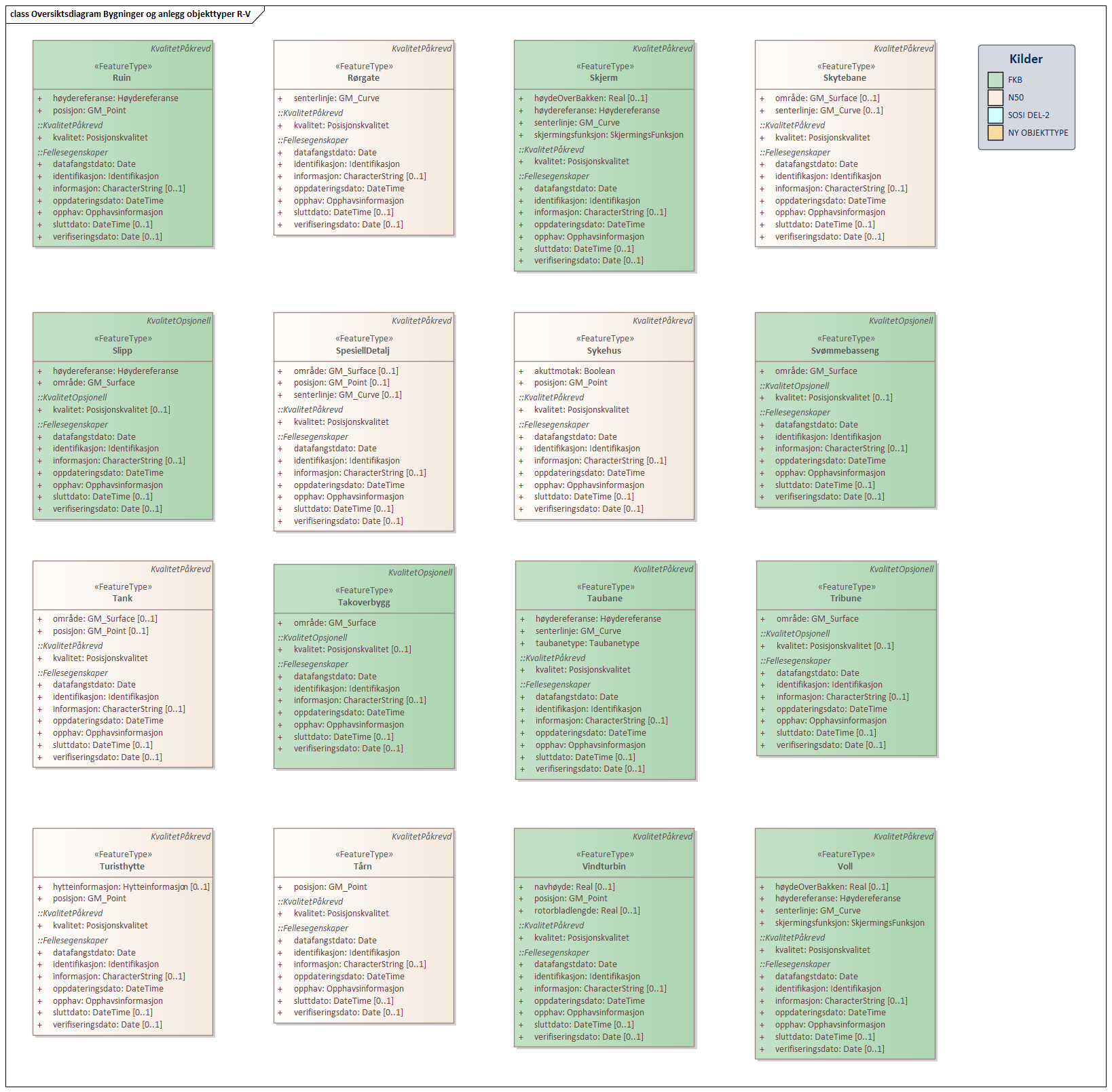Click hytteinformasjon attribute in Turisthytte
The width and height of the screenshot is (1112, 1092).
click(x=131, y=887)
